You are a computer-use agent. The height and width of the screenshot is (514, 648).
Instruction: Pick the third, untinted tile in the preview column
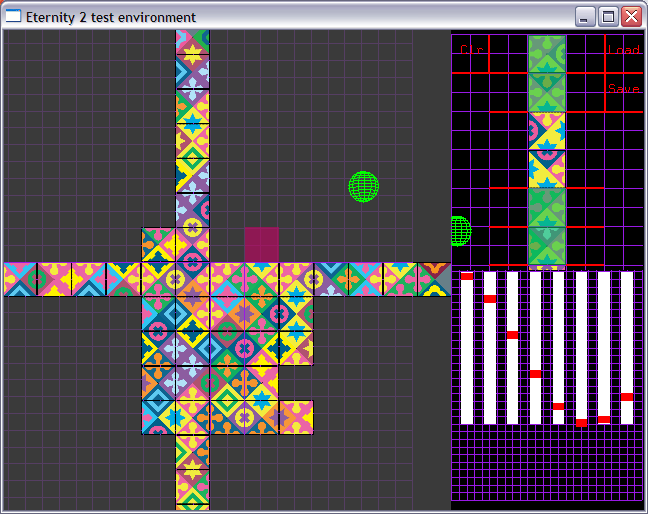pos(547,131)
